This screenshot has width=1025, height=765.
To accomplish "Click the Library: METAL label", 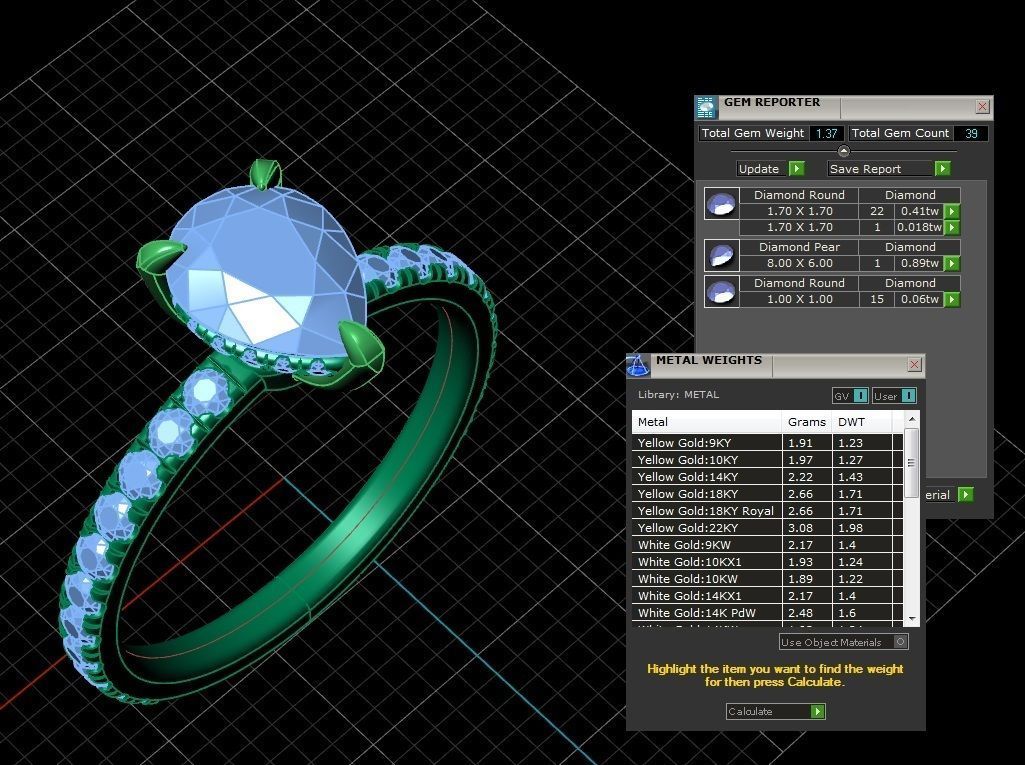I will click(678, 395).
